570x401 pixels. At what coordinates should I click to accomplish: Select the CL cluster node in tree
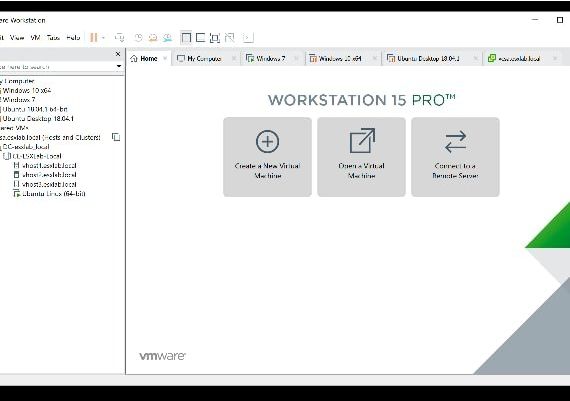(x=37, y=156)
